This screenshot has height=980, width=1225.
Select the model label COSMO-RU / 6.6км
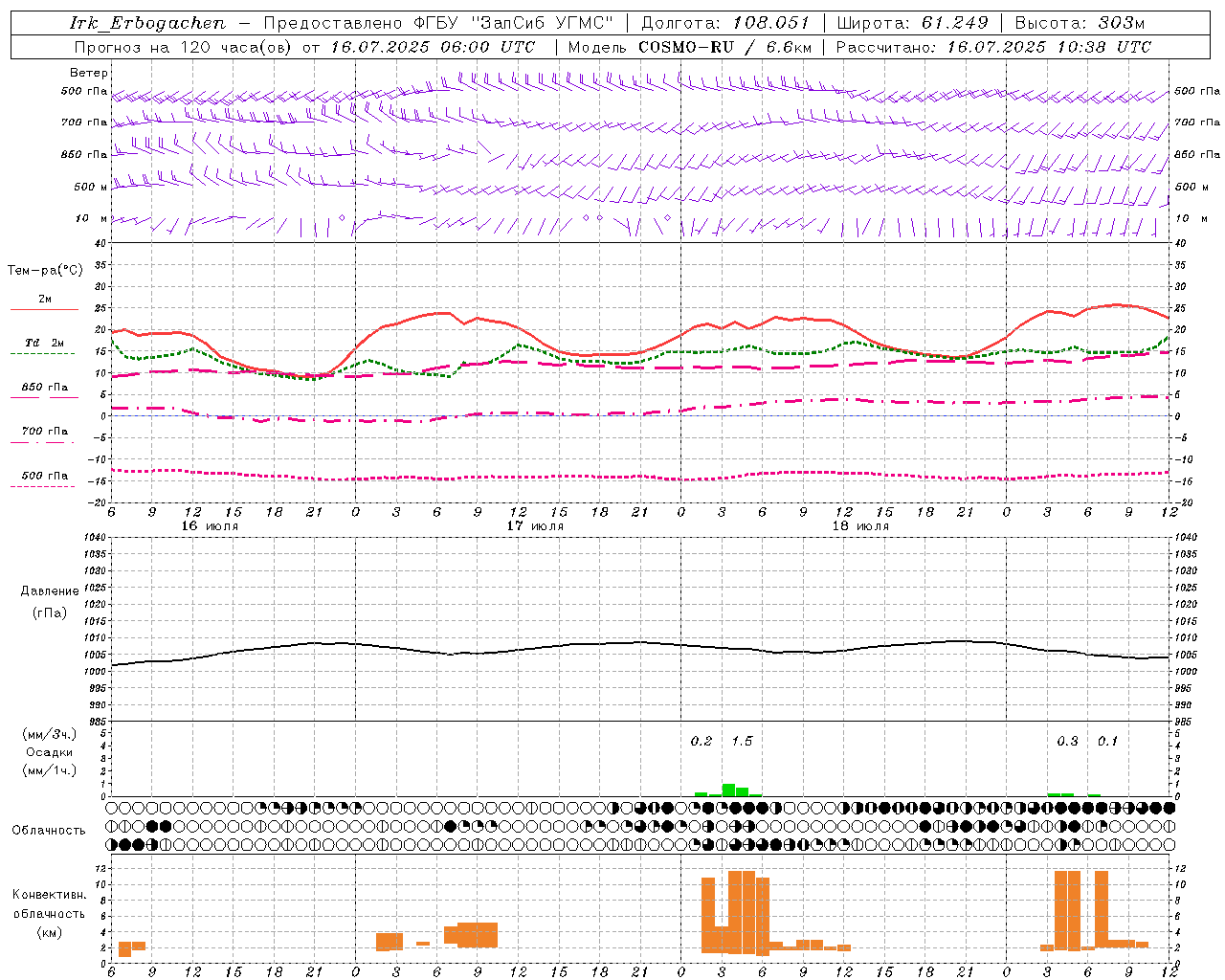pyautogui.click(x=725, y=47)
